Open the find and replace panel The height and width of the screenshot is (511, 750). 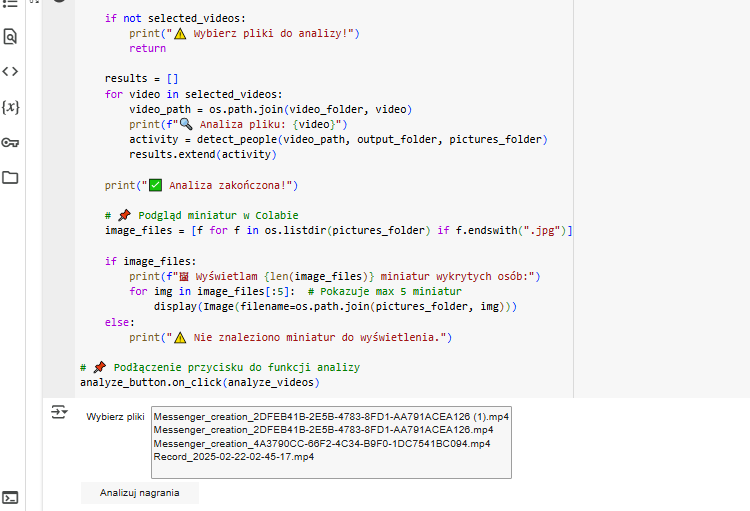(10, 36)
